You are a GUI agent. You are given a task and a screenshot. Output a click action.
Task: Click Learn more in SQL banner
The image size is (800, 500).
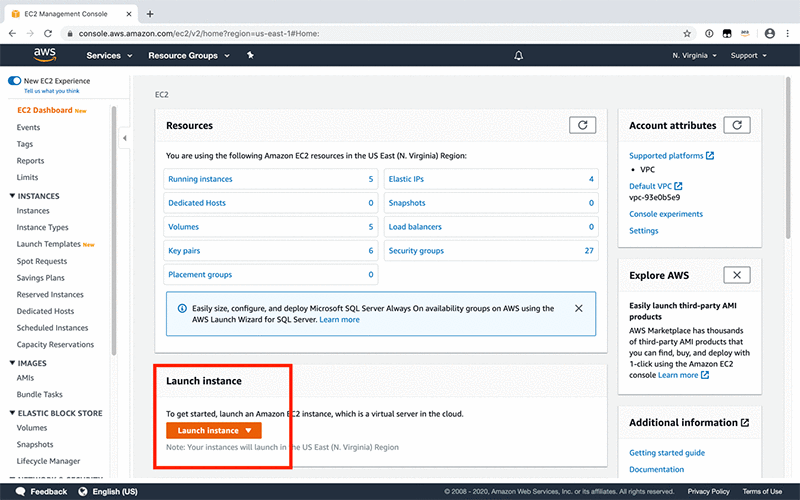(x=339, y=320)
